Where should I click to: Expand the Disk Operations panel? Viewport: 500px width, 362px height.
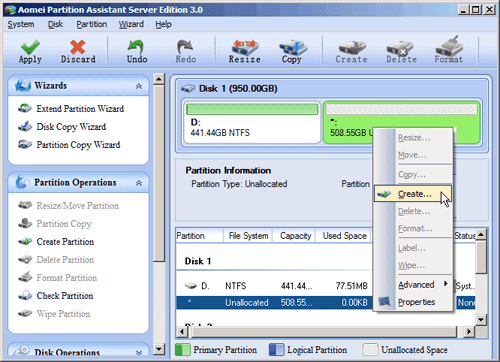click(x=139, y=352)
